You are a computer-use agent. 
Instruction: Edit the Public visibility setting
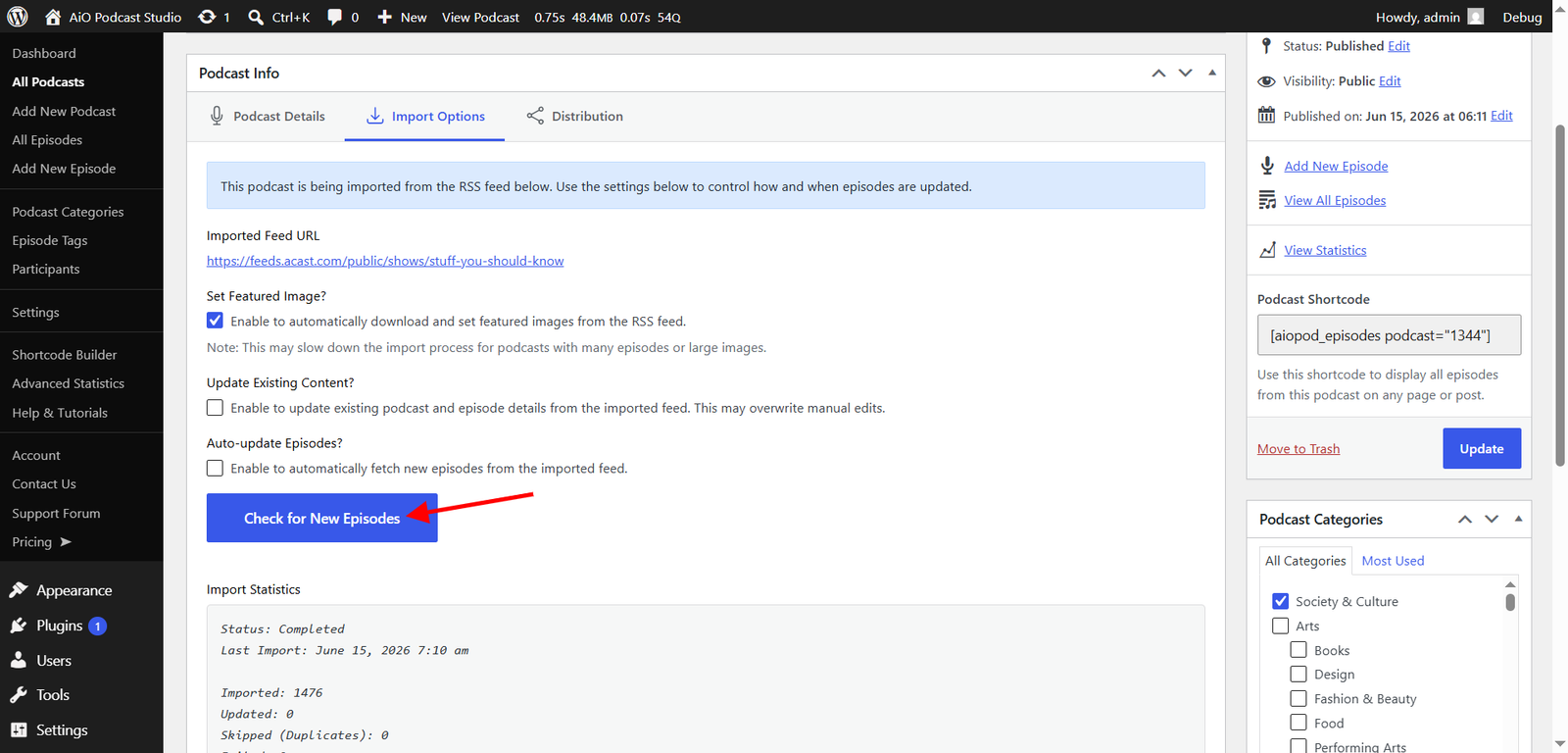[x=1390, y=81]
